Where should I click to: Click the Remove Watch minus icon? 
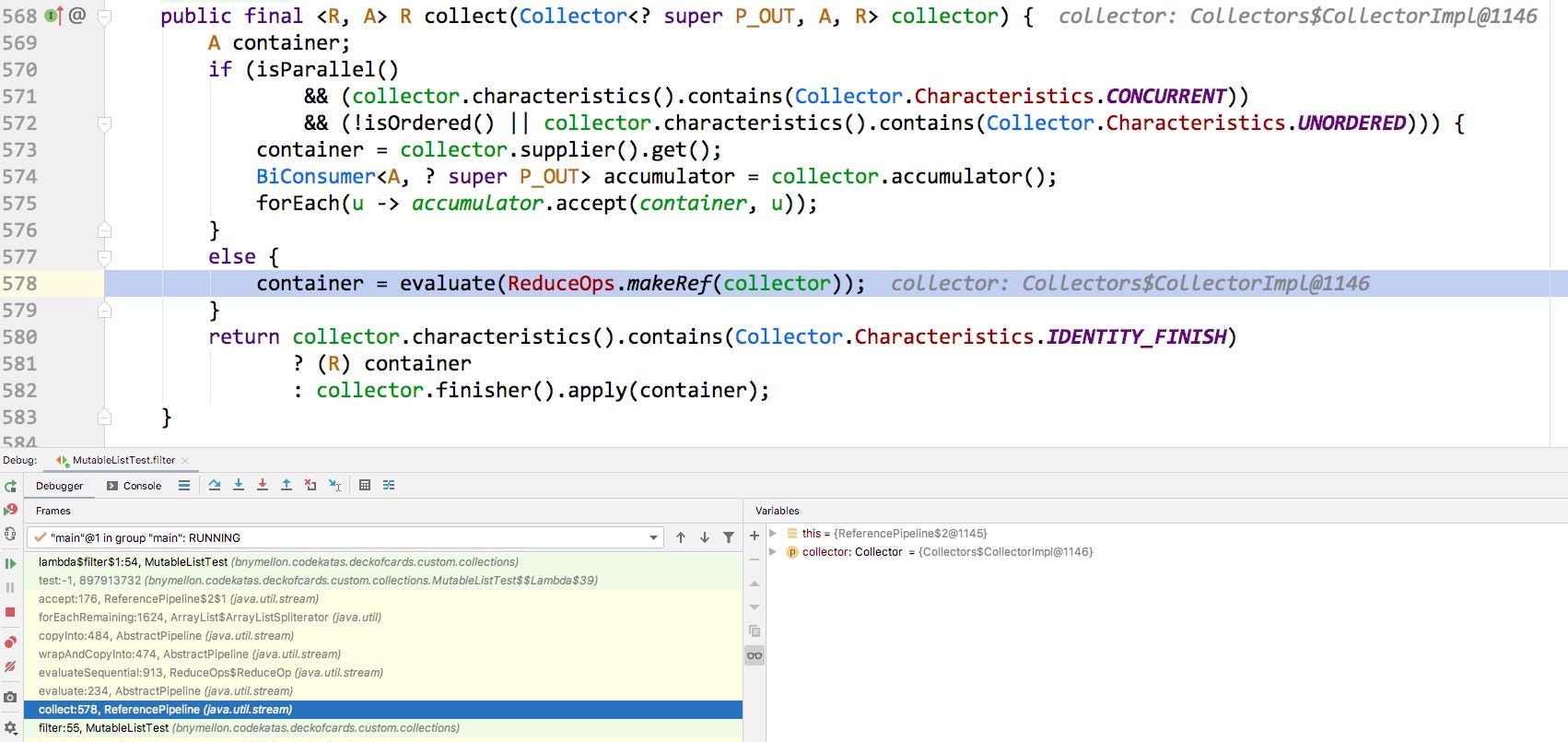point(755,559)
